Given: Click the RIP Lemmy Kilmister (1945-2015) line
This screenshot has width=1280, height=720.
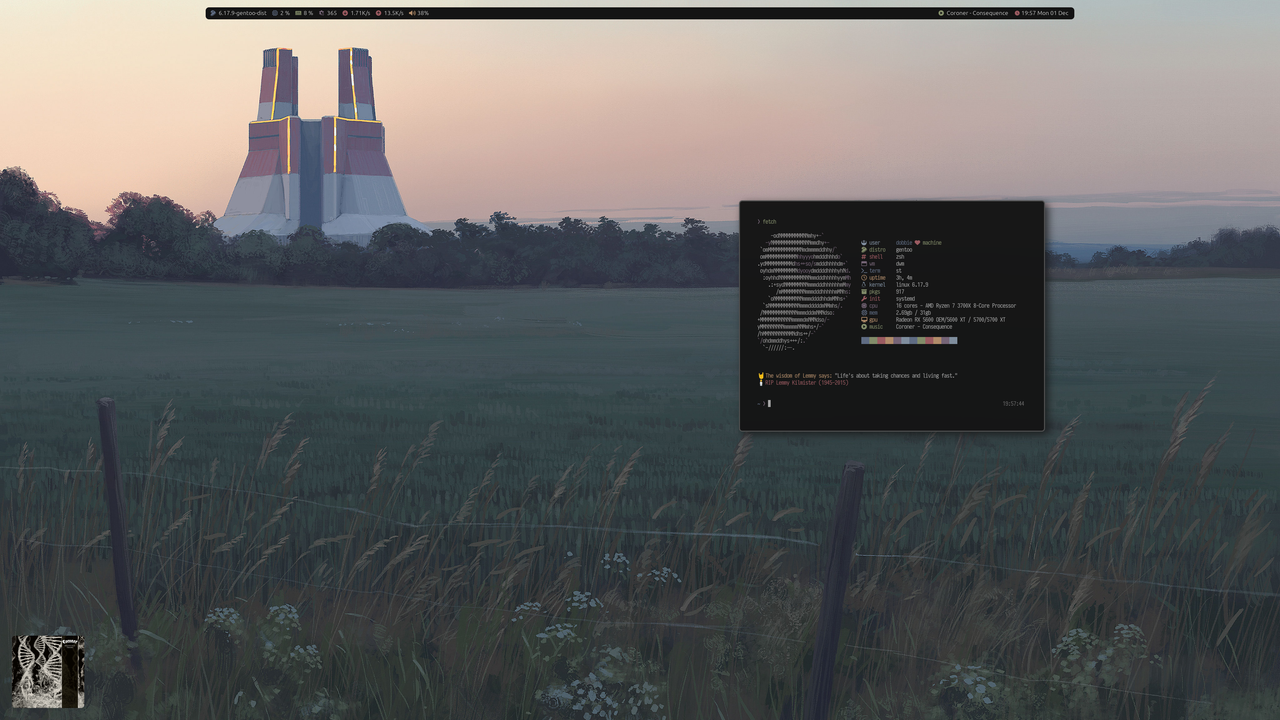Looking at the screenshot, I should tap(805, 382).
